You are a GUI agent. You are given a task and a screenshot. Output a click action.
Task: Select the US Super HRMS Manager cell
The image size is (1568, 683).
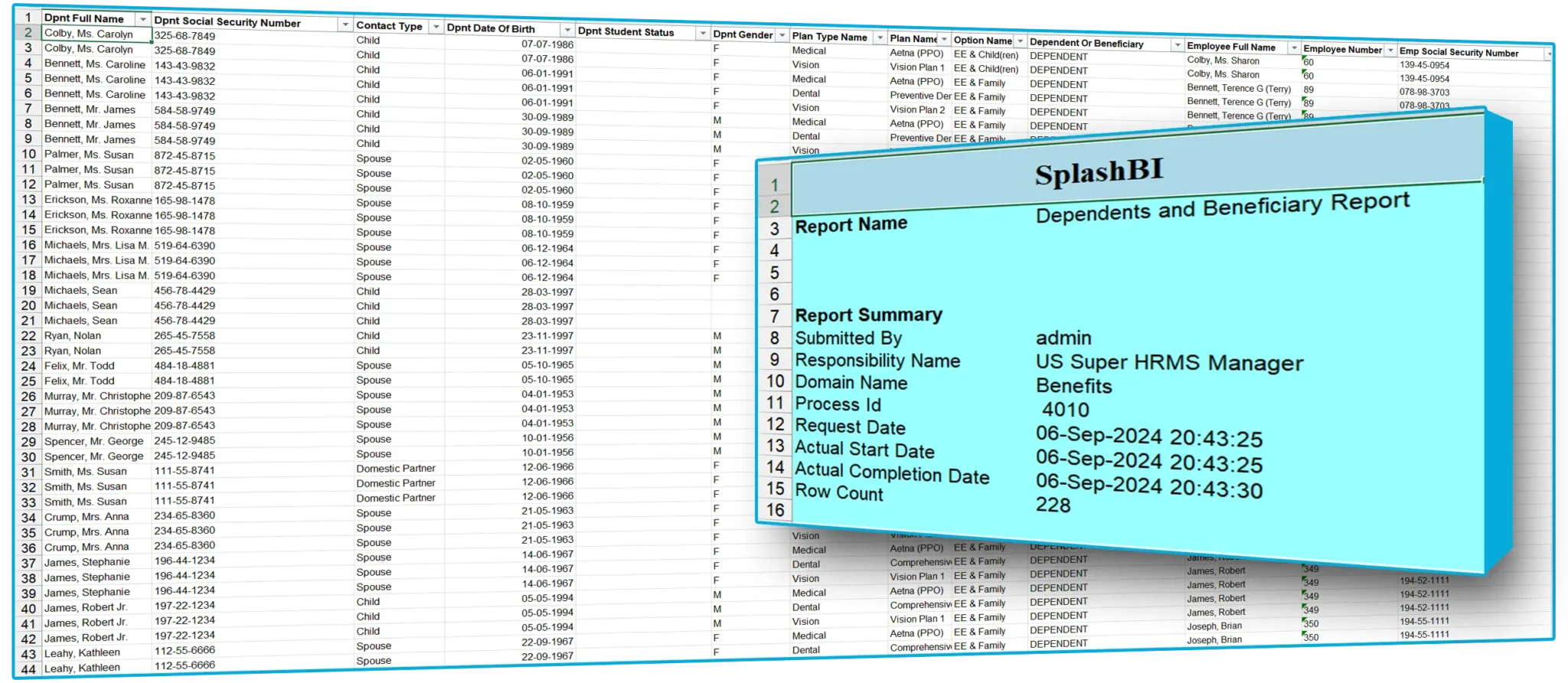tap(1169, 363)
